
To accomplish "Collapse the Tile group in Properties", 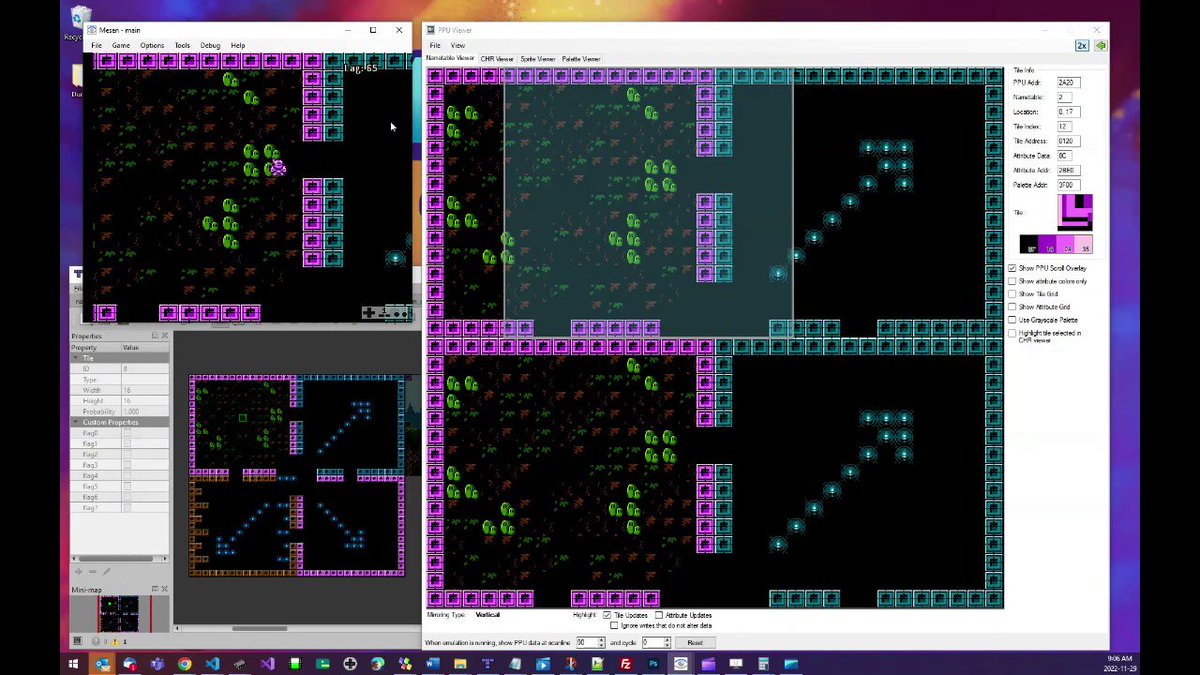I will point(76,358).
